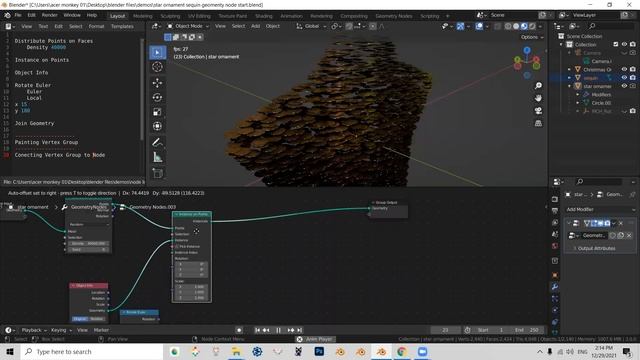The image size is (640, 360).
Task: Activate the Rotate tool
Action: (x=157, y=97)
